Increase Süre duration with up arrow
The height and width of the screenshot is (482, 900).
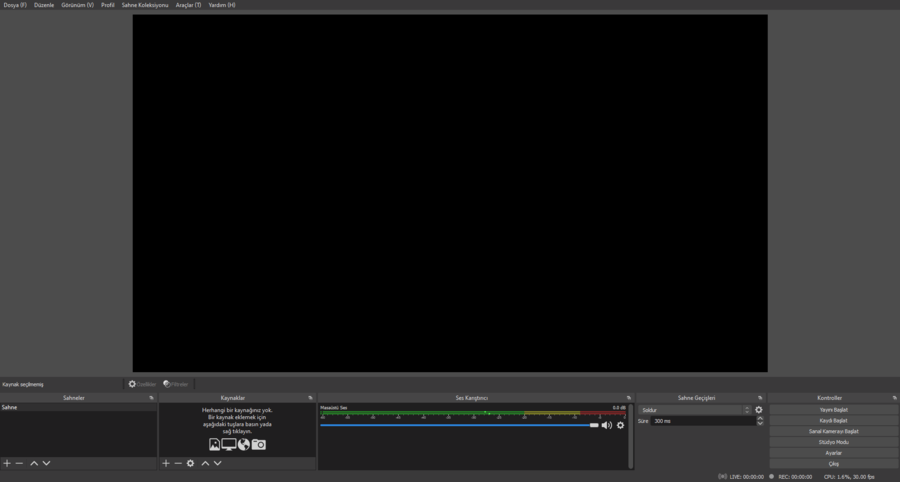point(760,418)
